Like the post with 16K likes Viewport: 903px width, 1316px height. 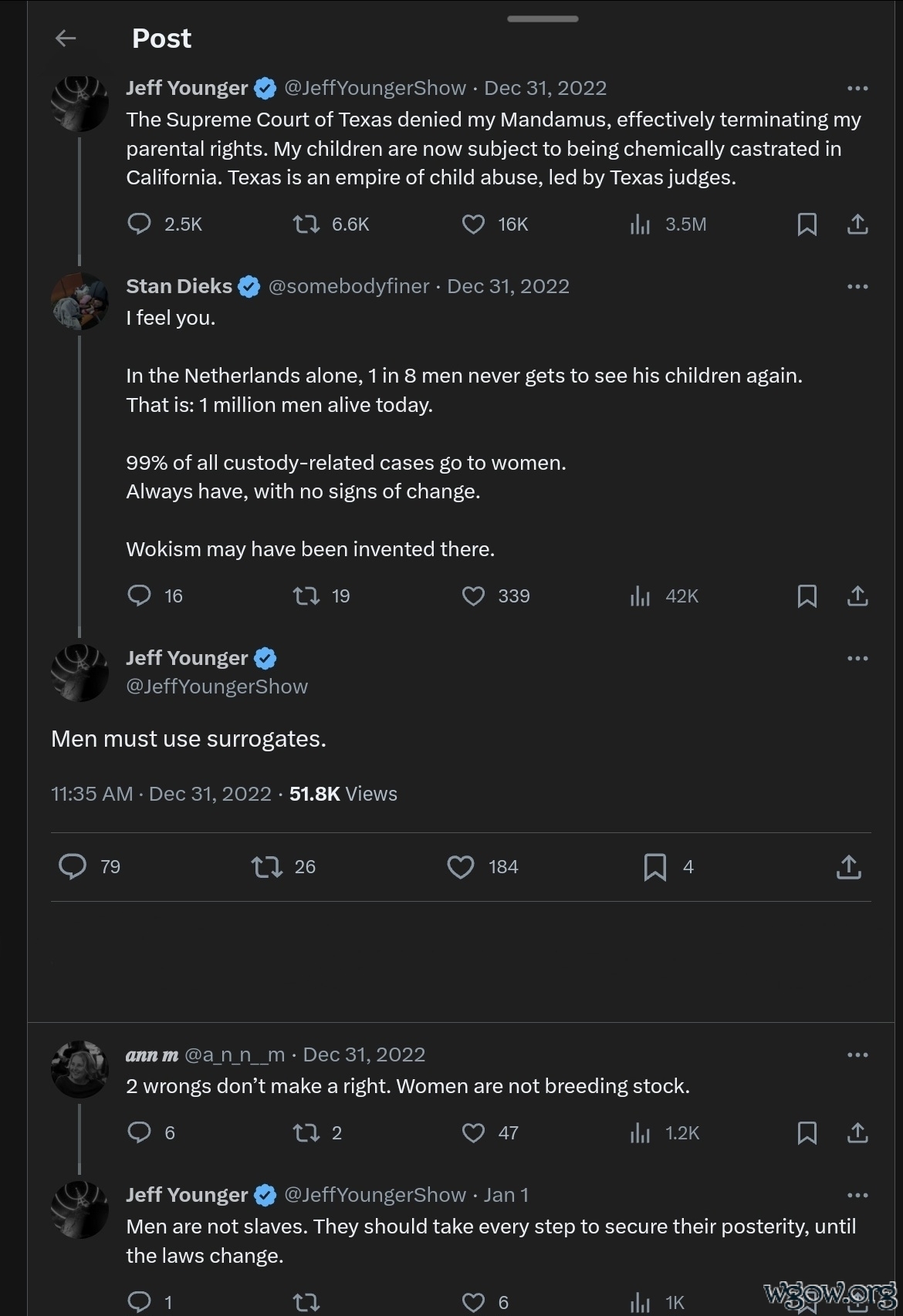(x=473, y=224)
